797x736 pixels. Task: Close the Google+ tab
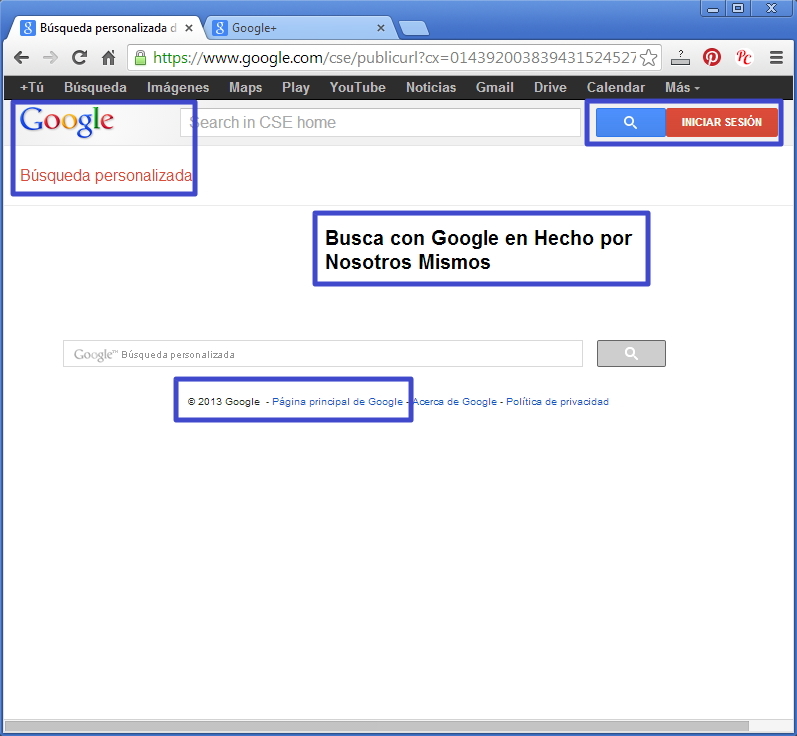[x=381, y=28]
